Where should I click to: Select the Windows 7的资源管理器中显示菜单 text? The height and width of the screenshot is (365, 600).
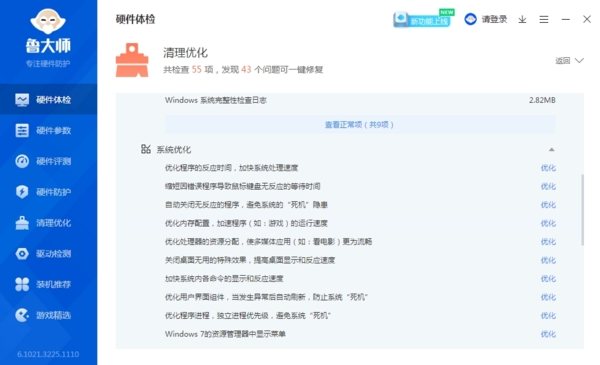(225, 334)
